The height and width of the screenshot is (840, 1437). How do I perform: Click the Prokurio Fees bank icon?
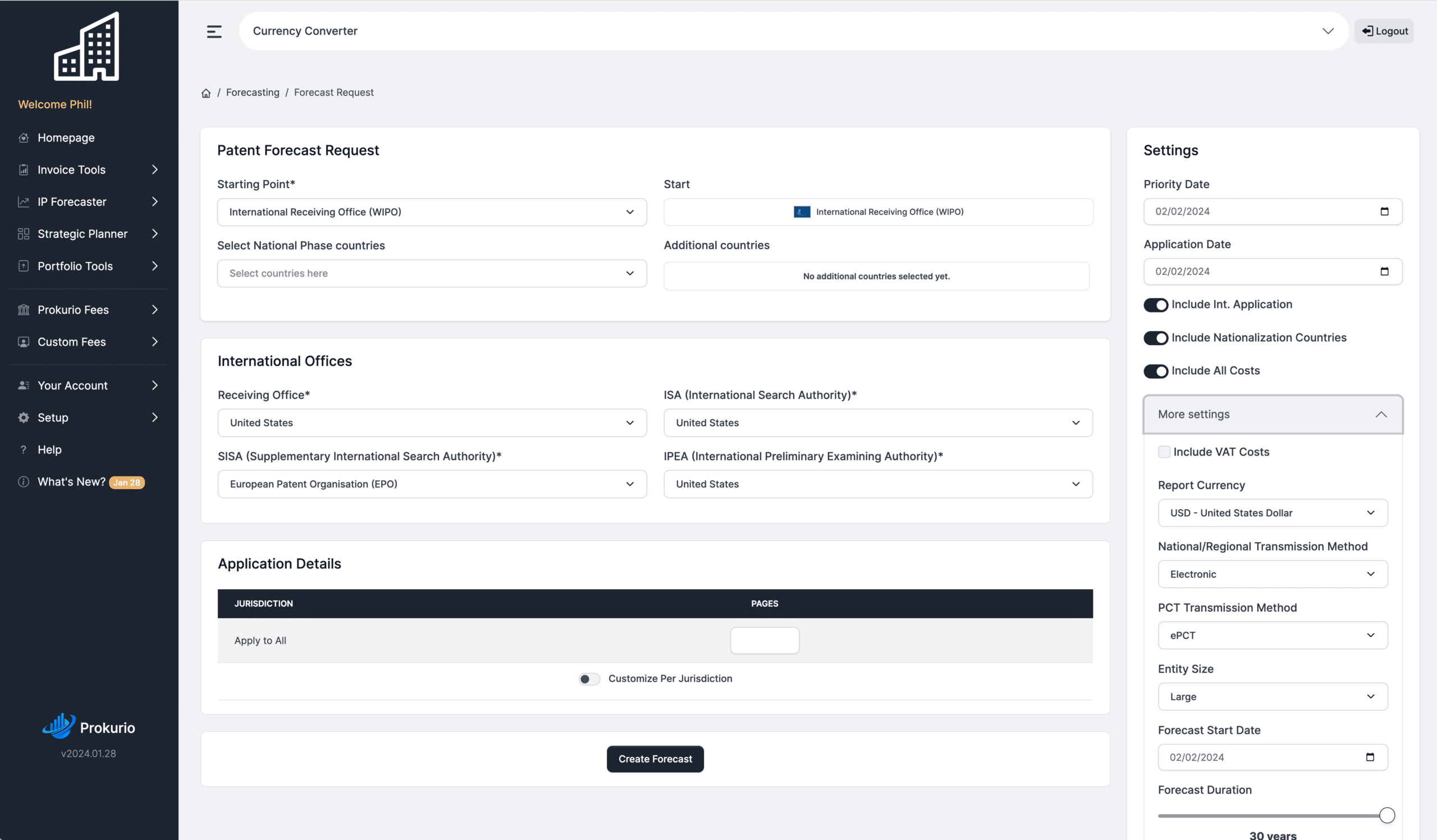24,309
